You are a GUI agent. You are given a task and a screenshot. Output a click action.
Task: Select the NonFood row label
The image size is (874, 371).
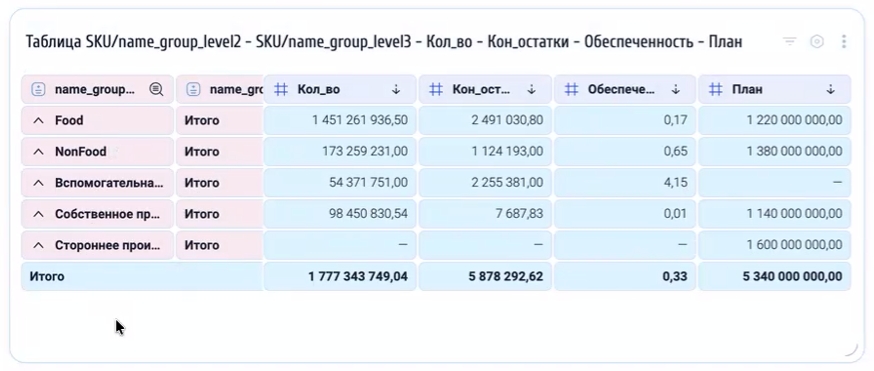(81, 152)
